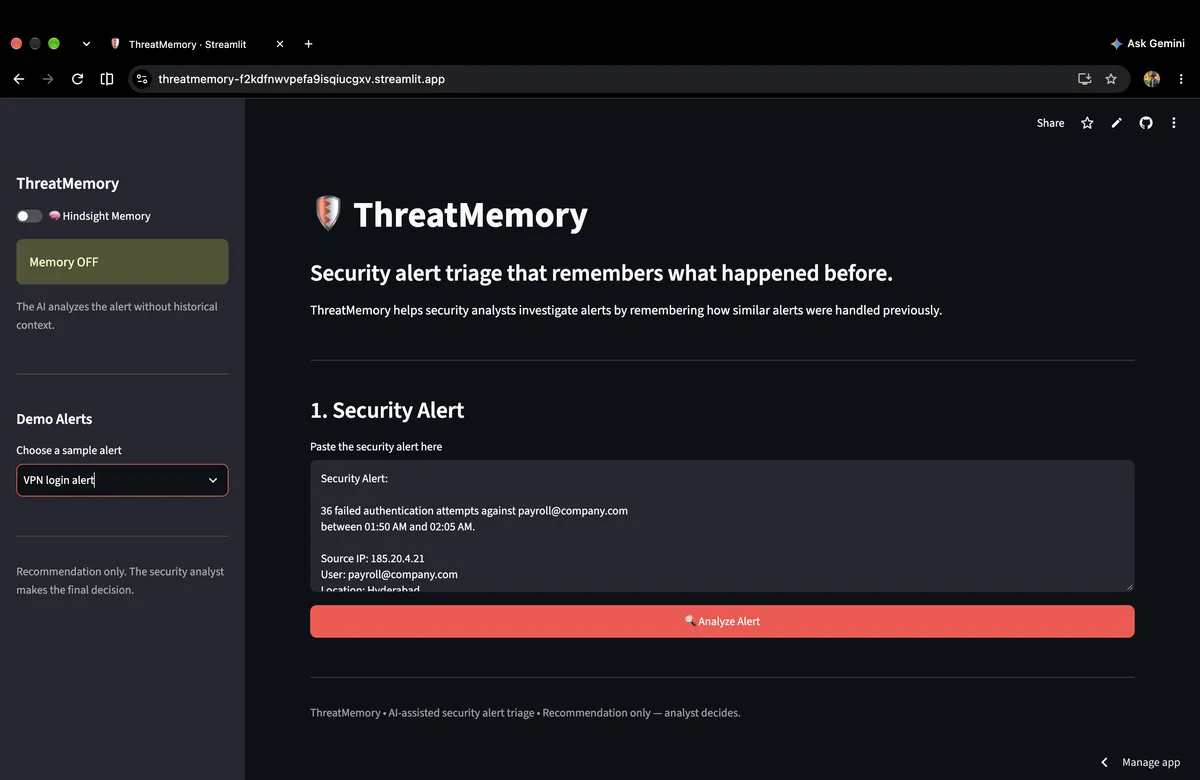Viewport: 1200px width, 780px height.
Task: Open the tab search dropdown arrow
Action: coord(86,44)
